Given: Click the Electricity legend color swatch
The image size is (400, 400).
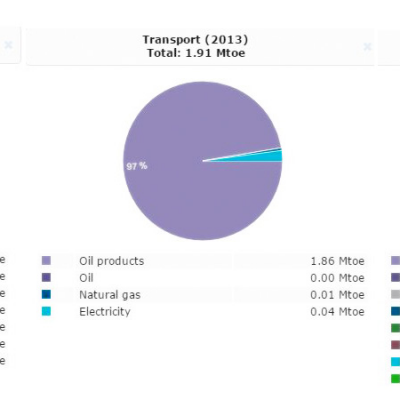Looking at the screenshot, I should point(46,312).
